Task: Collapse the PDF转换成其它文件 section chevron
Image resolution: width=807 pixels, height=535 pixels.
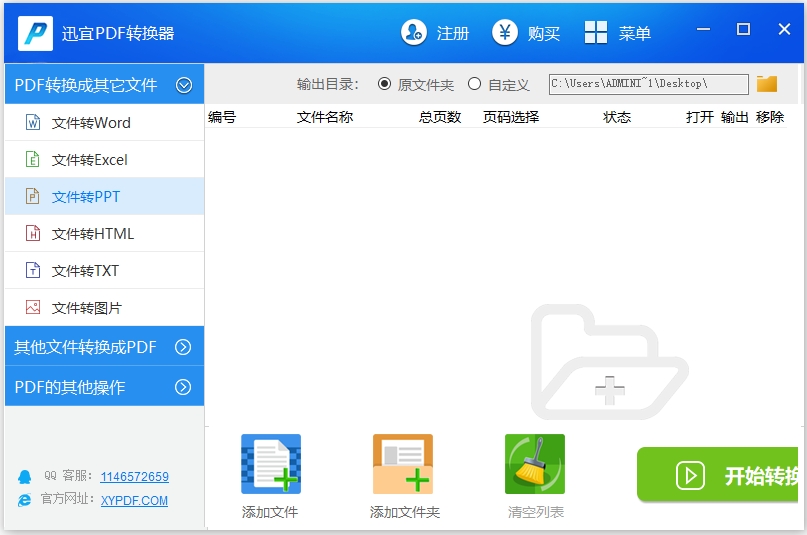Action: pos(184,85)
